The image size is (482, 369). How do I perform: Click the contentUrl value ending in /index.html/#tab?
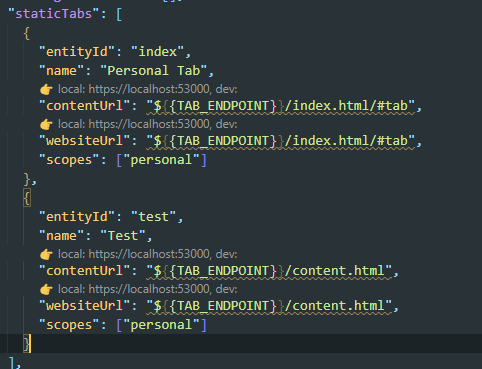[x=280, y=106]
